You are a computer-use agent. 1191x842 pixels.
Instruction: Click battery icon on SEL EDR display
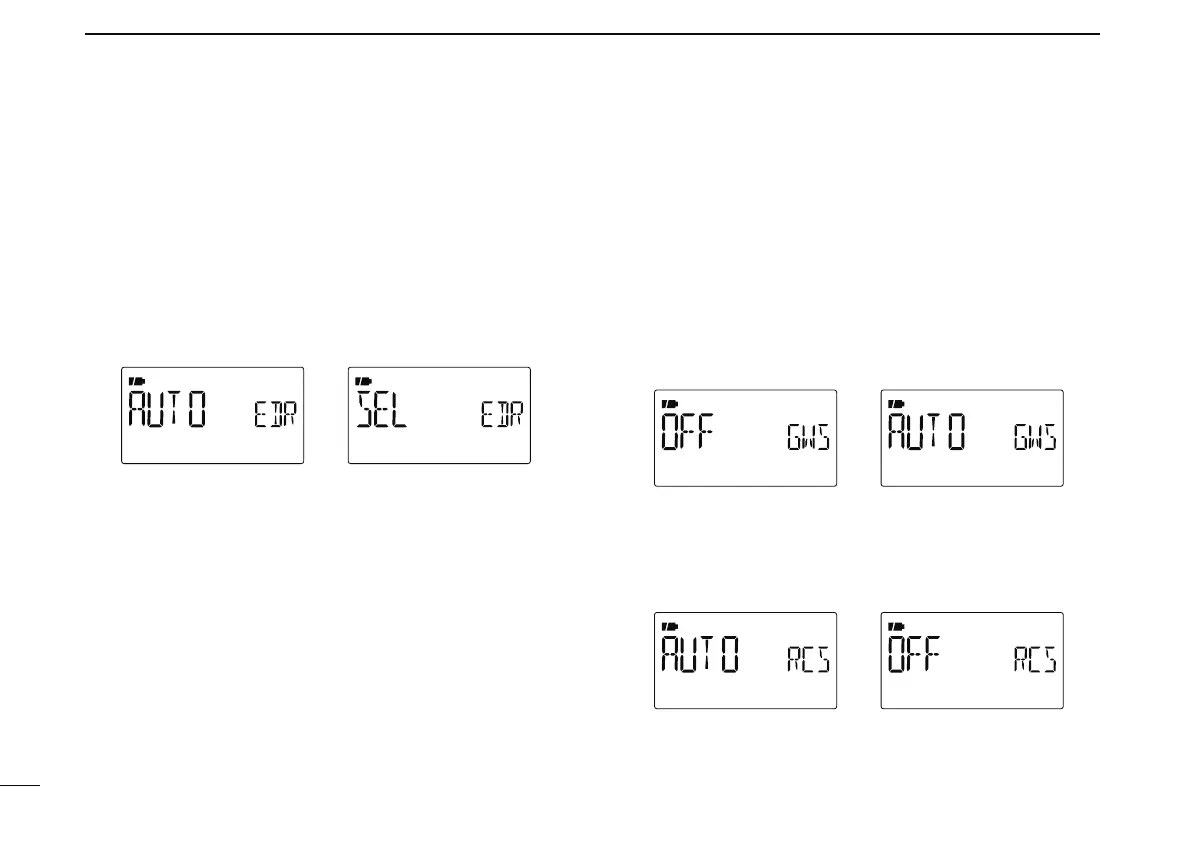click(361, 381)
